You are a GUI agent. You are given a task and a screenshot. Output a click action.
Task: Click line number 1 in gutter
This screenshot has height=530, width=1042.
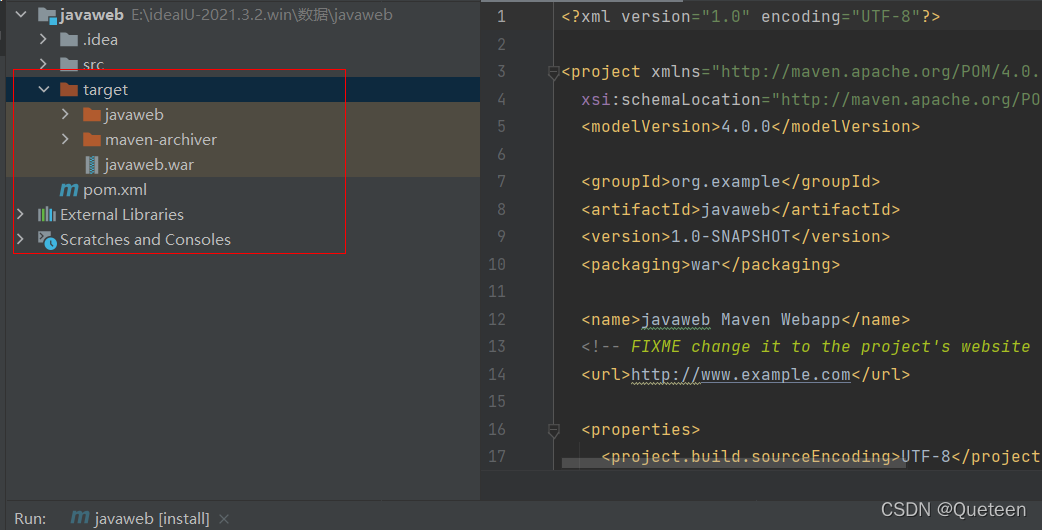501,17
